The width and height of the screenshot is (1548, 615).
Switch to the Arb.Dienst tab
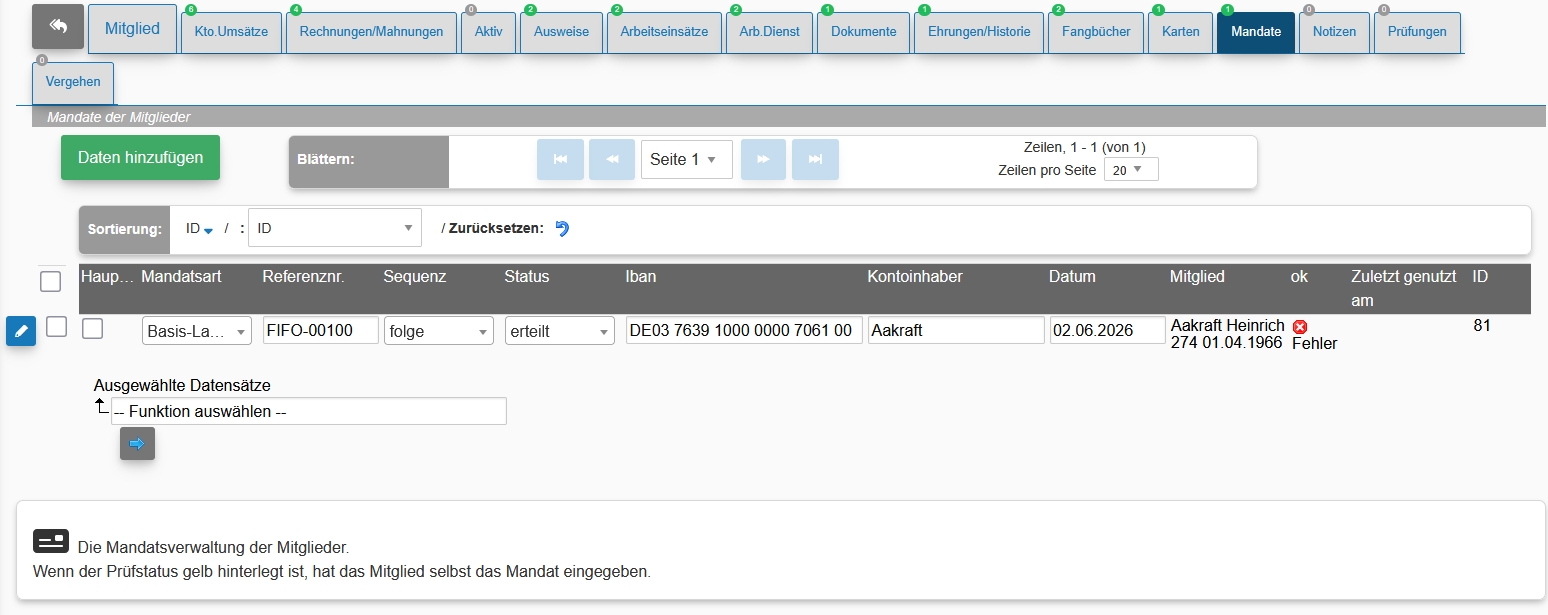(x=769, y=31)
